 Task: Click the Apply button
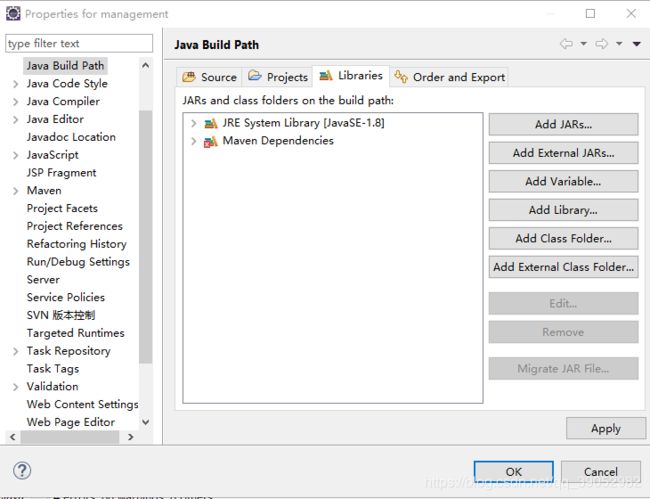pos(605,428)
